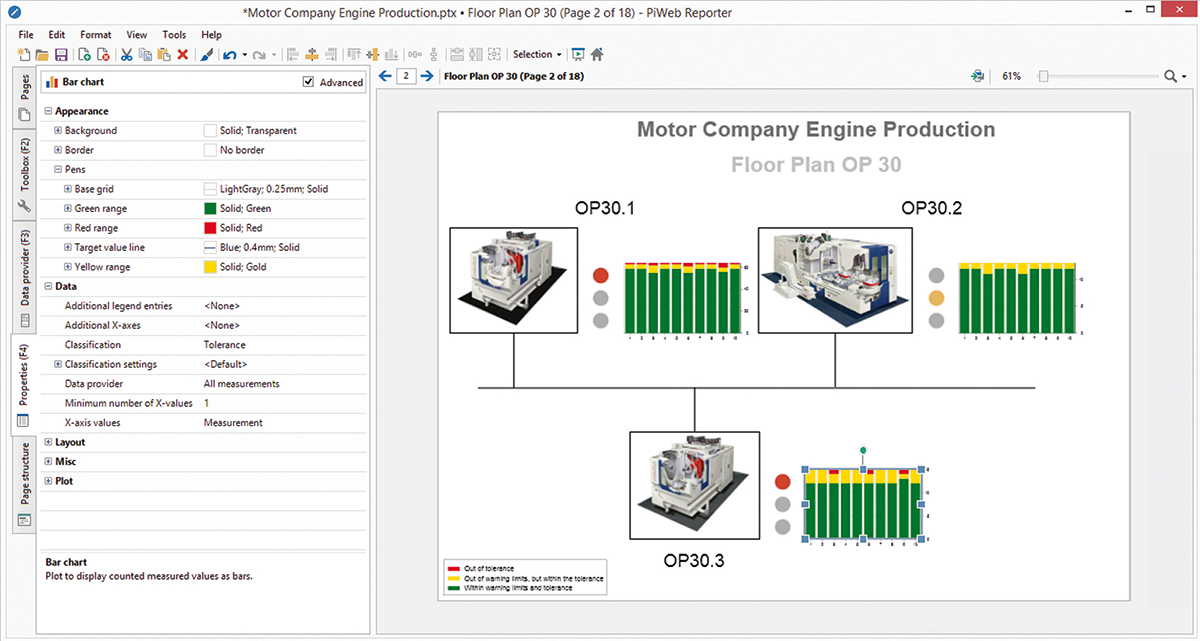Expand the Green range pen

(x=68, y=208)
